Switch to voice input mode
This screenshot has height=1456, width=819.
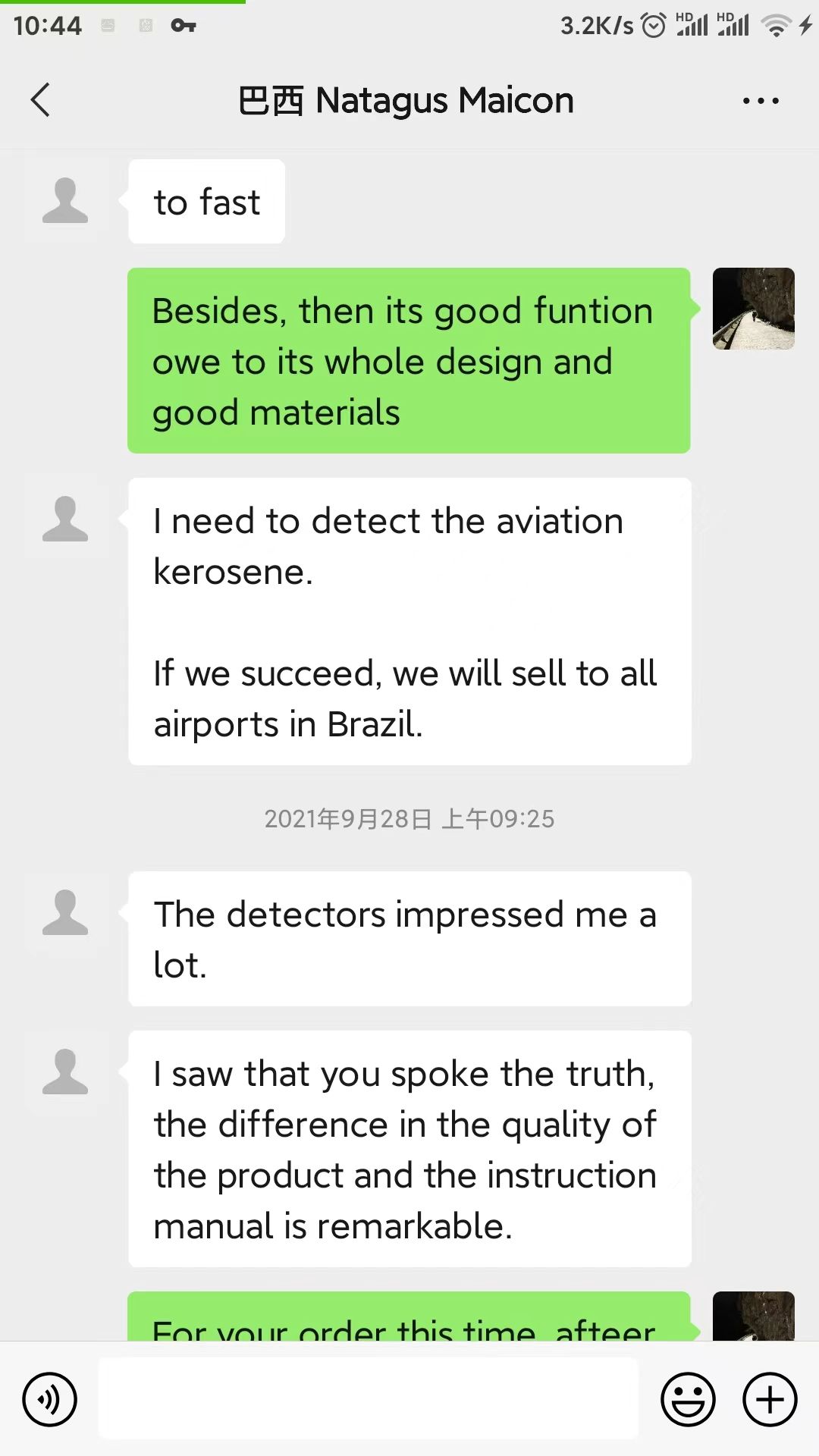point(50,1399)
